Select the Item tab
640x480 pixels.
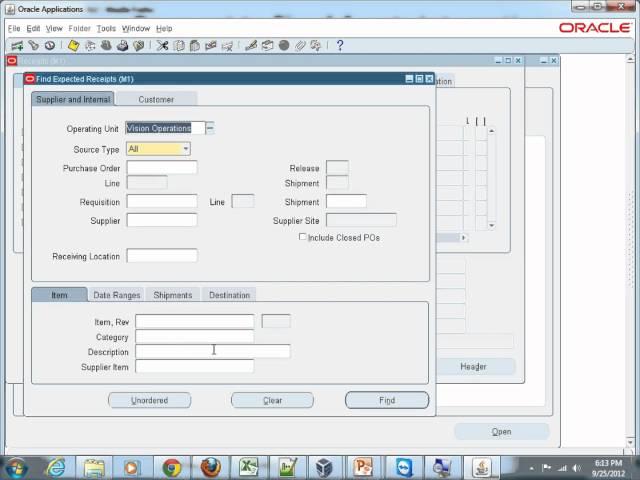(x=59, y=295)
